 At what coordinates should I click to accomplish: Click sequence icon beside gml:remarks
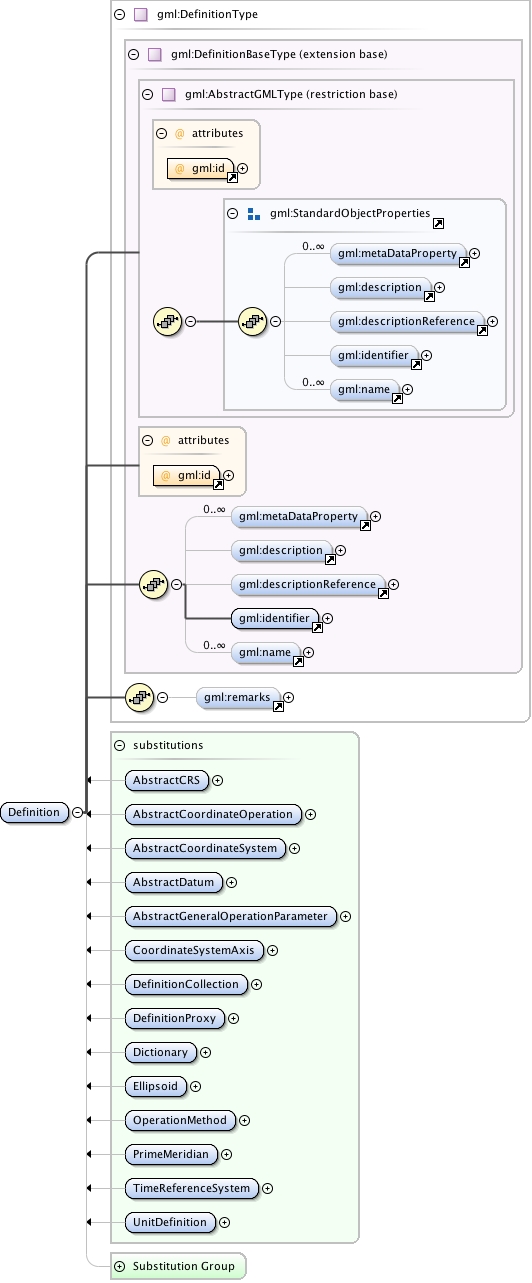coord(139,697)
